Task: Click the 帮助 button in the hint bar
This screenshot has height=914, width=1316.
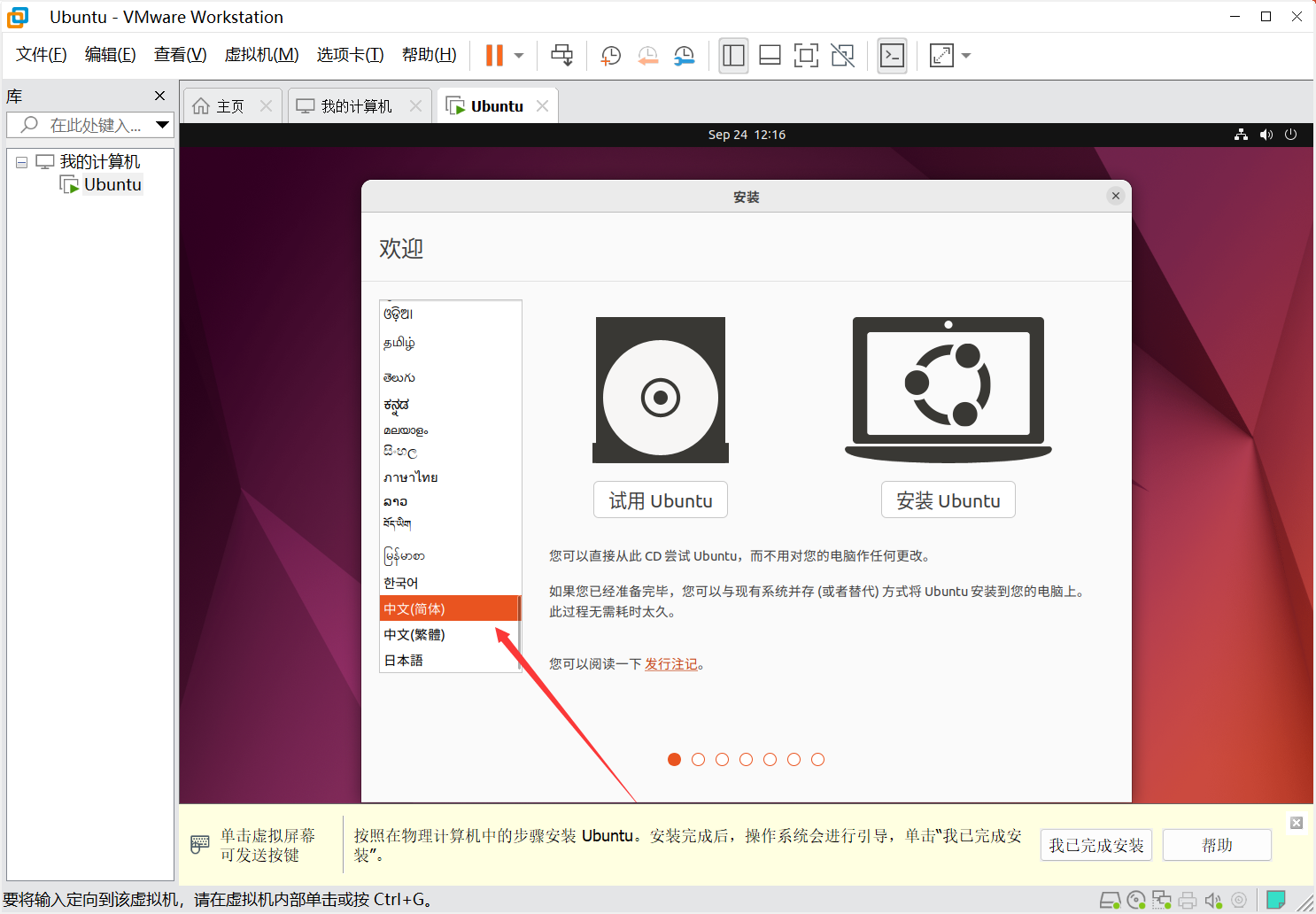Action: (x=1218, y=846)
